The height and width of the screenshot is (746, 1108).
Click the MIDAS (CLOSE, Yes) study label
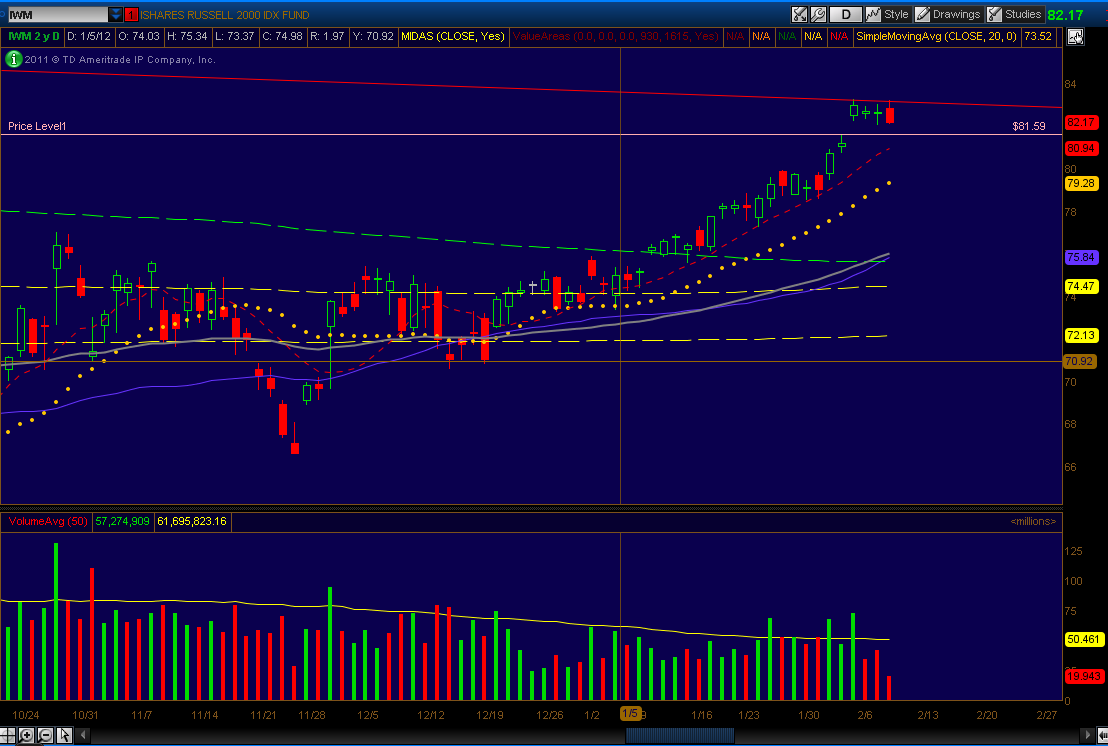(453, 36)
